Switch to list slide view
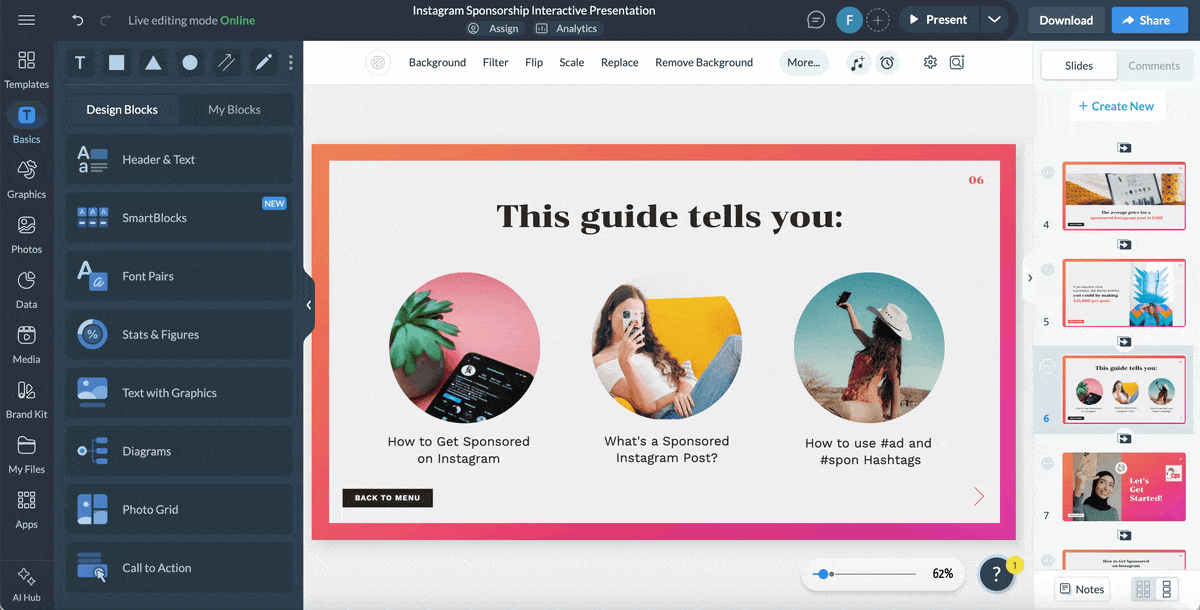1200x610 pixels. click(1168, 589)
